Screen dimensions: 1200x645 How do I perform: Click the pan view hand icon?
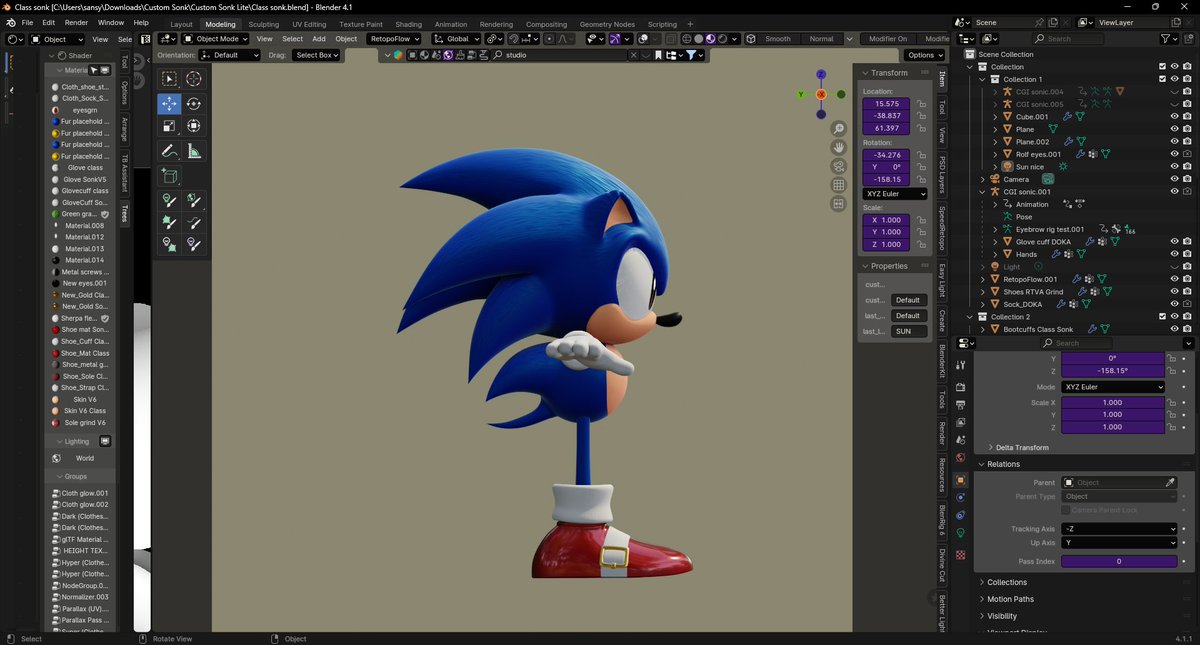838,148
